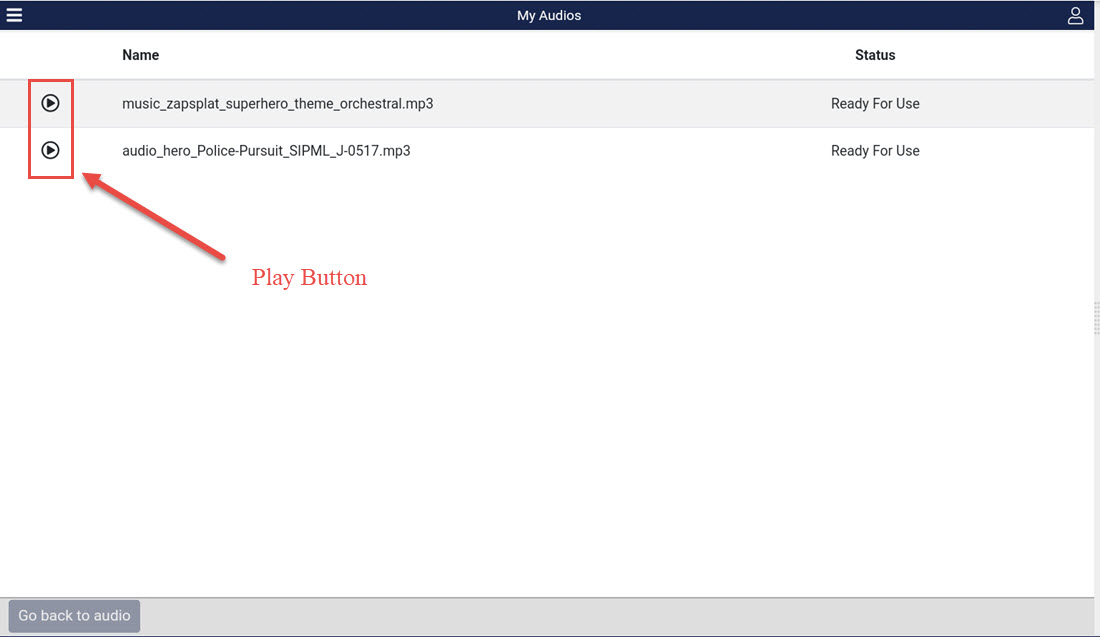1100x637 pixels.
Task: Click the My Audios page title
Action: click(548, 15)
